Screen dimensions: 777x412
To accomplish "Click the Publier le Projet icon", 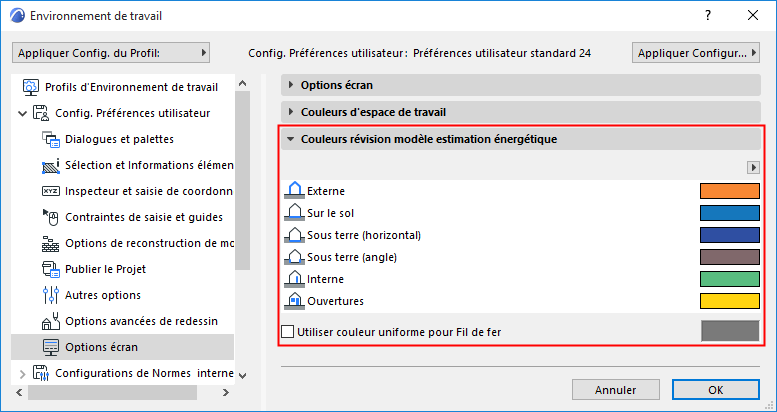I will pyautogui.click(x=51, y=269).
